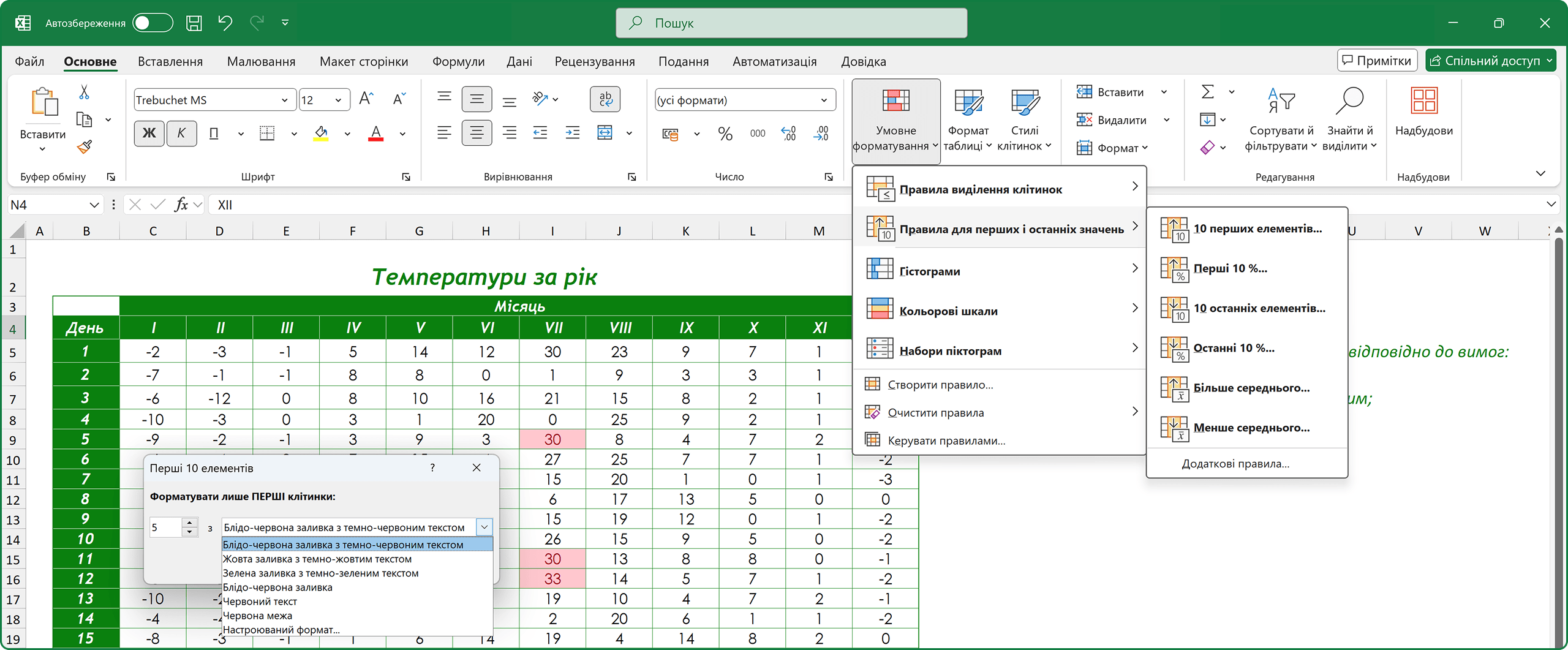Select Зелена заливка з темно-зеленим текстом option
This screenshot has width=1568, height=650.
320,573
